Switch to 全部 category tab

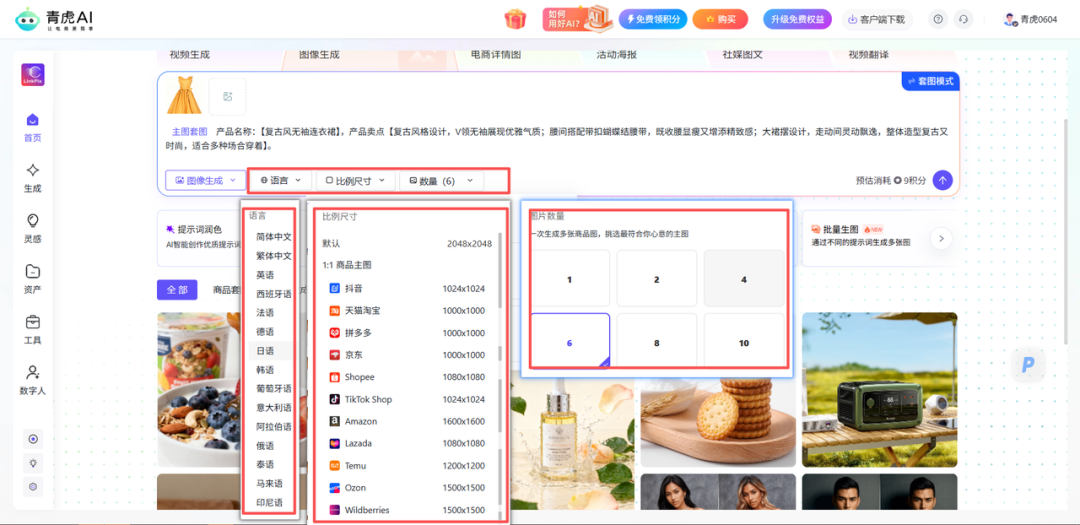point(177,289)
